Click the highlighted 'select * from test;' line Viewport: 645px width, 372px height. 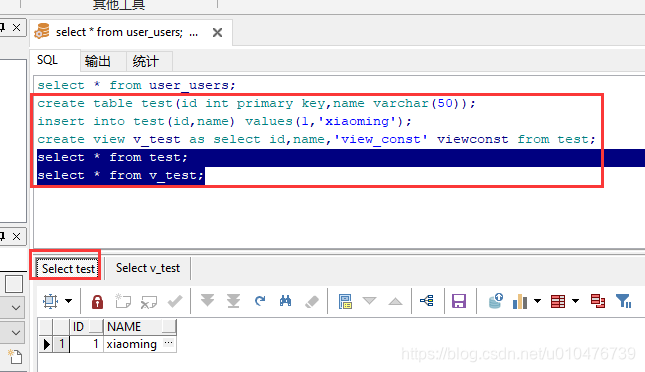(x=112, y=158)
